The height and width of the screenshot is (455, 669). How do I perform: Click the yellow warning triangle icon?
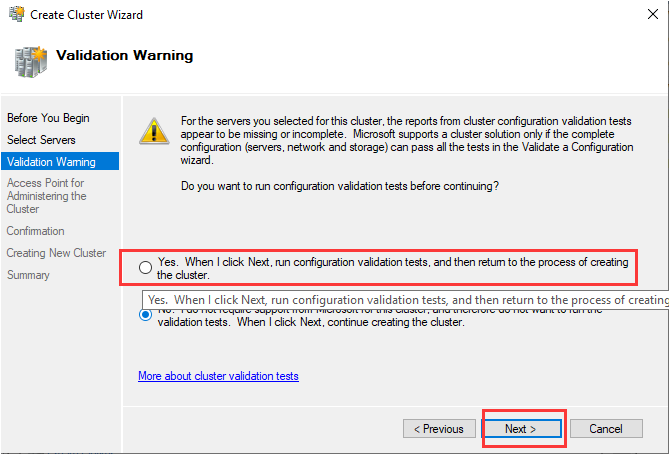tap(153, 130)
